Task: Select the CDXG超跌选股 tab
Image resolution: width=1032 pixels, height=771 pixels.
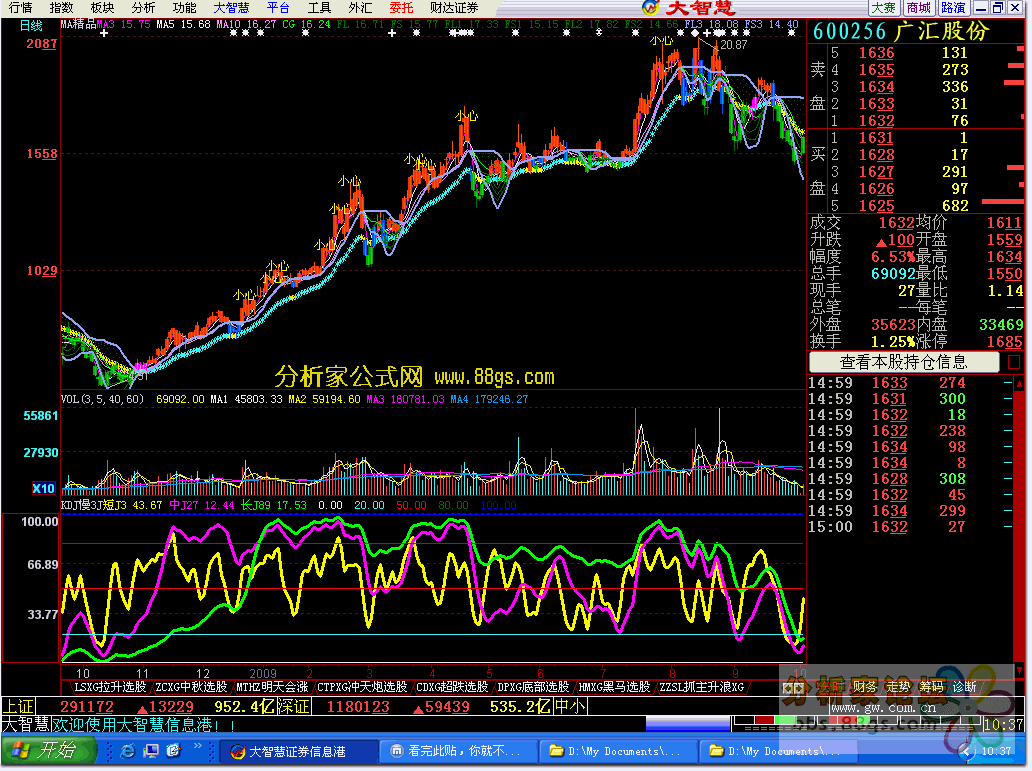Action: (452, 687)
